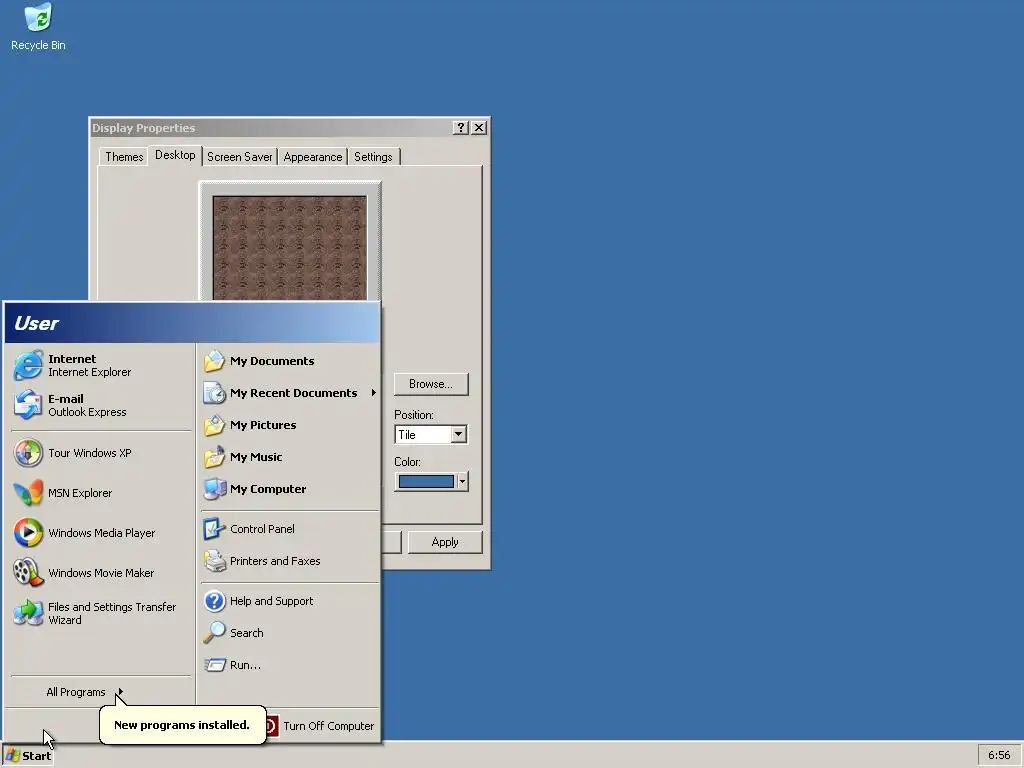
Task: Click the Search magnifier icon
Action: pyautogui.click(x=214, y=633)
